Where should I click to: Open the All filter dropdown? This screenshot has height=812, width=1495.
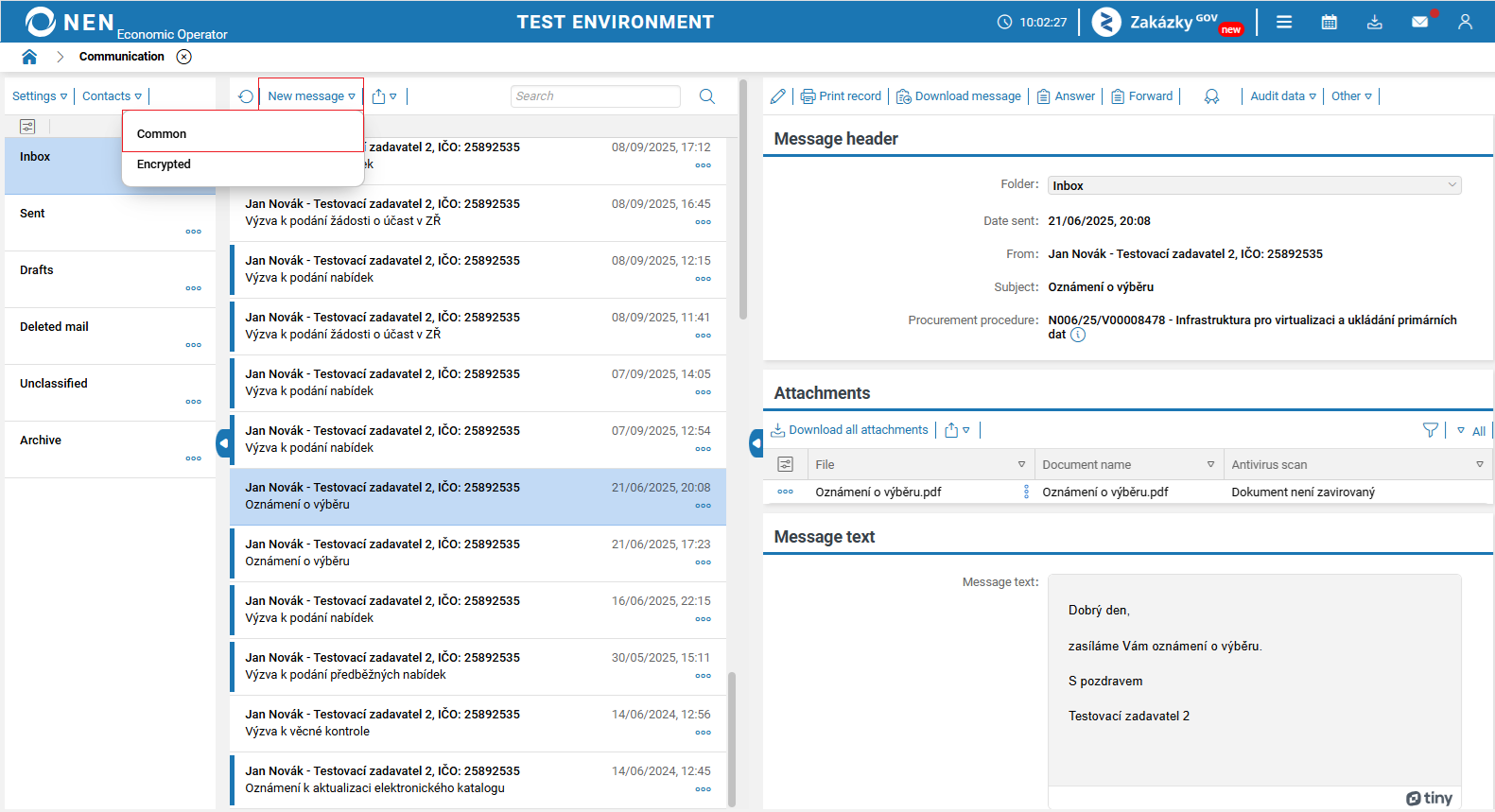[x=1471, y=431]
